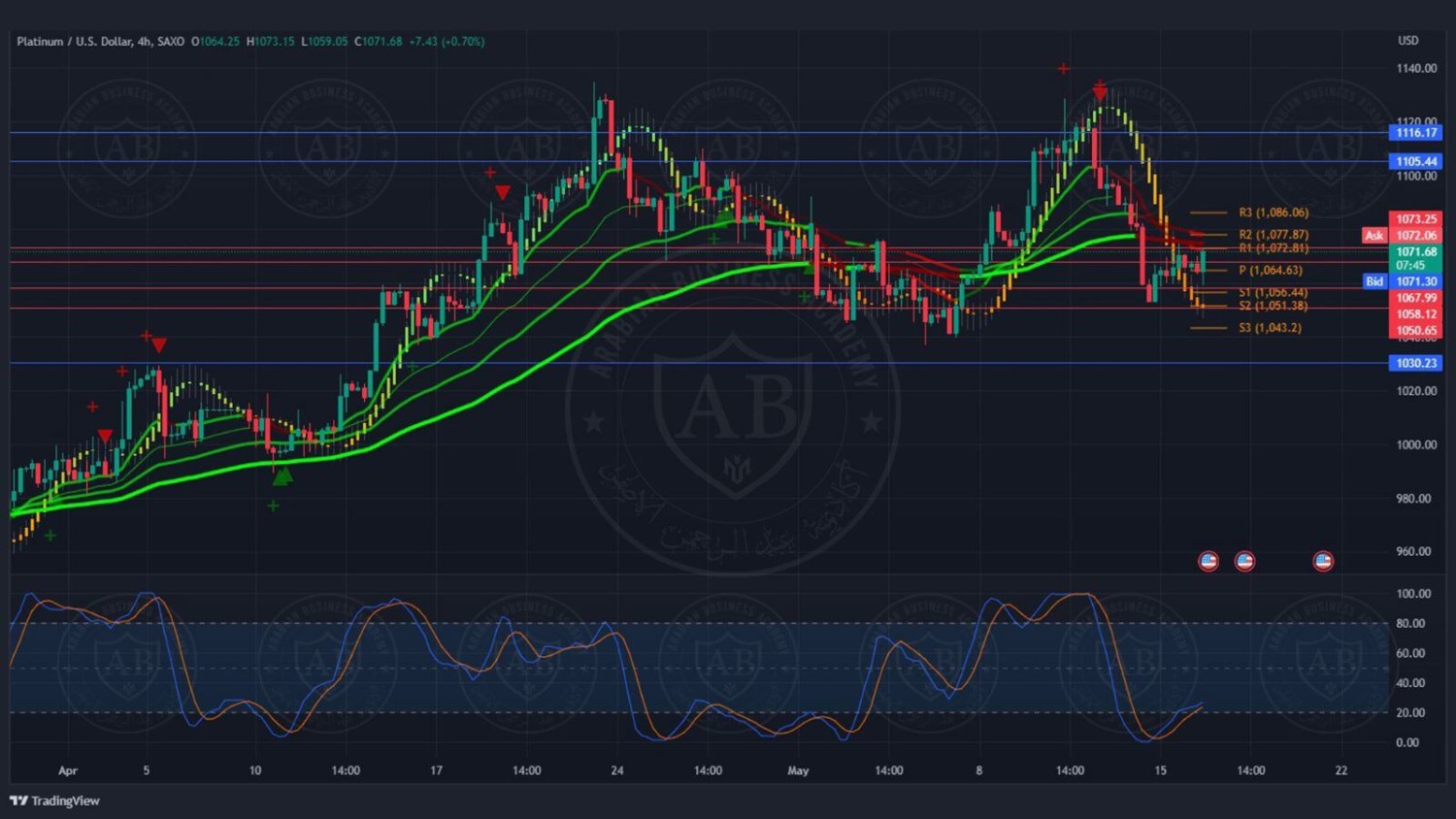
Task: Click the green 1071.68 current price label
Action: click(1415, 252)
